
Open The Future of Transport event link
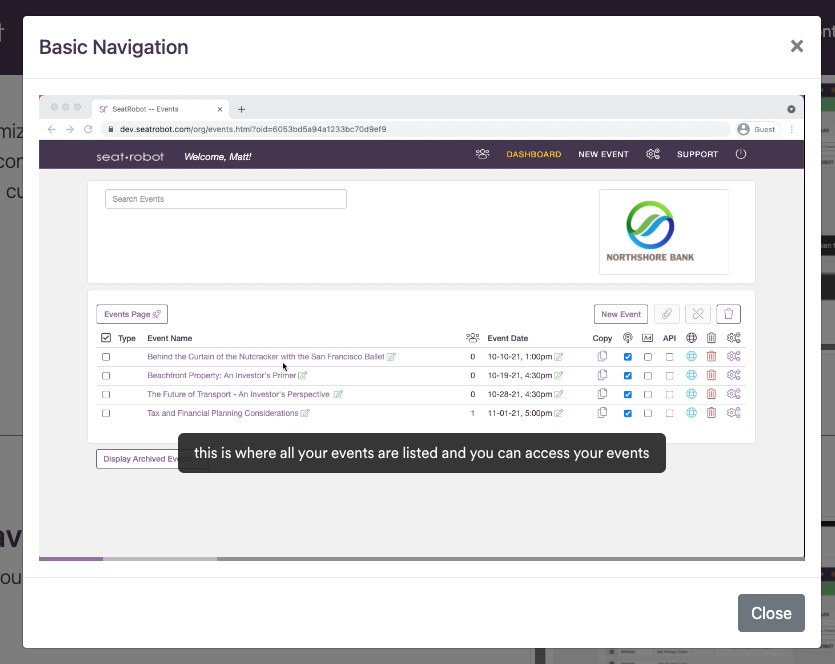tap(238, 394)
